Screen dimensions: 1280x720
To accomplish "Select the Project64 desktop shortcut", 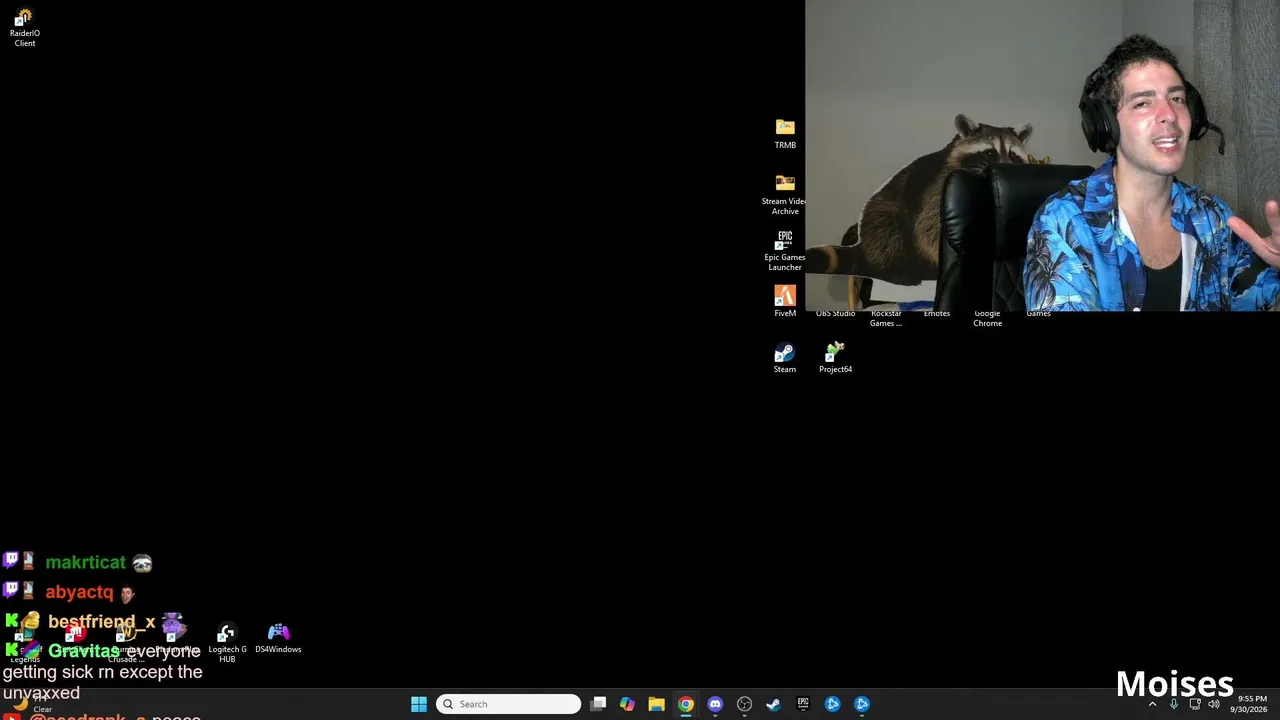I will 835,358.
